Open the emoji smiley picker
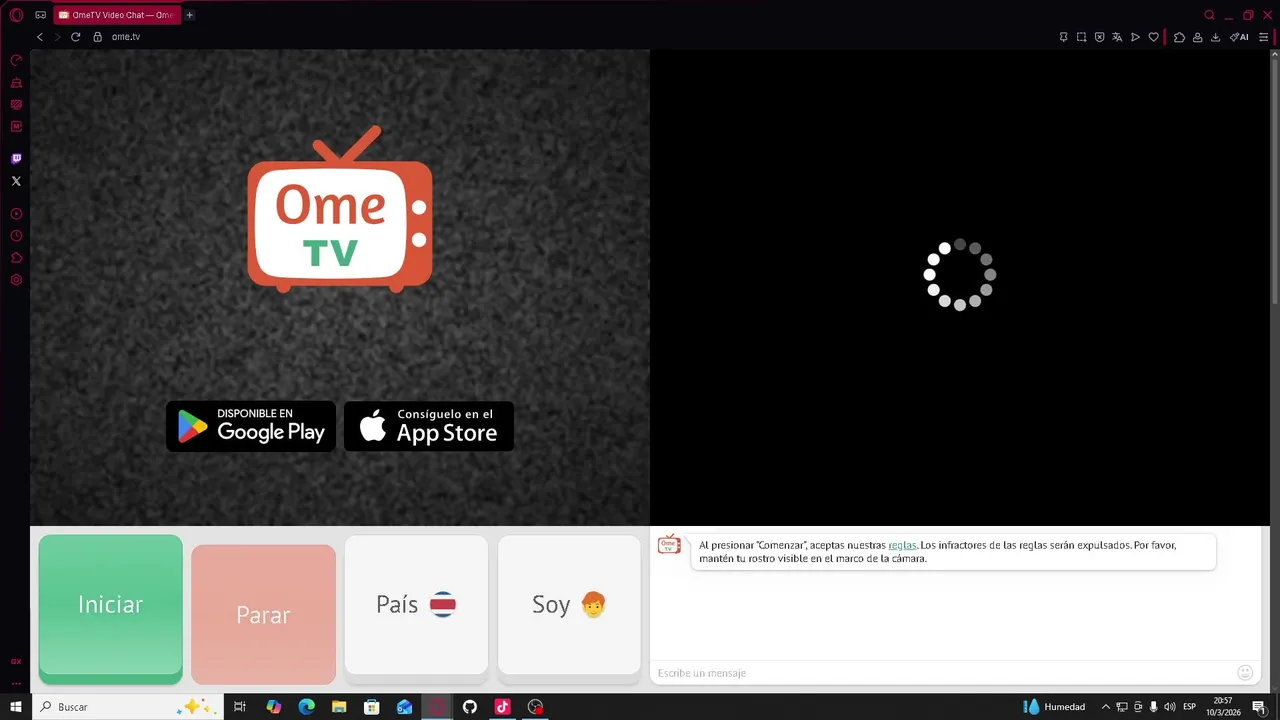The height and width of the screenshot is (720, 1280). click(x=1245, y=673)
